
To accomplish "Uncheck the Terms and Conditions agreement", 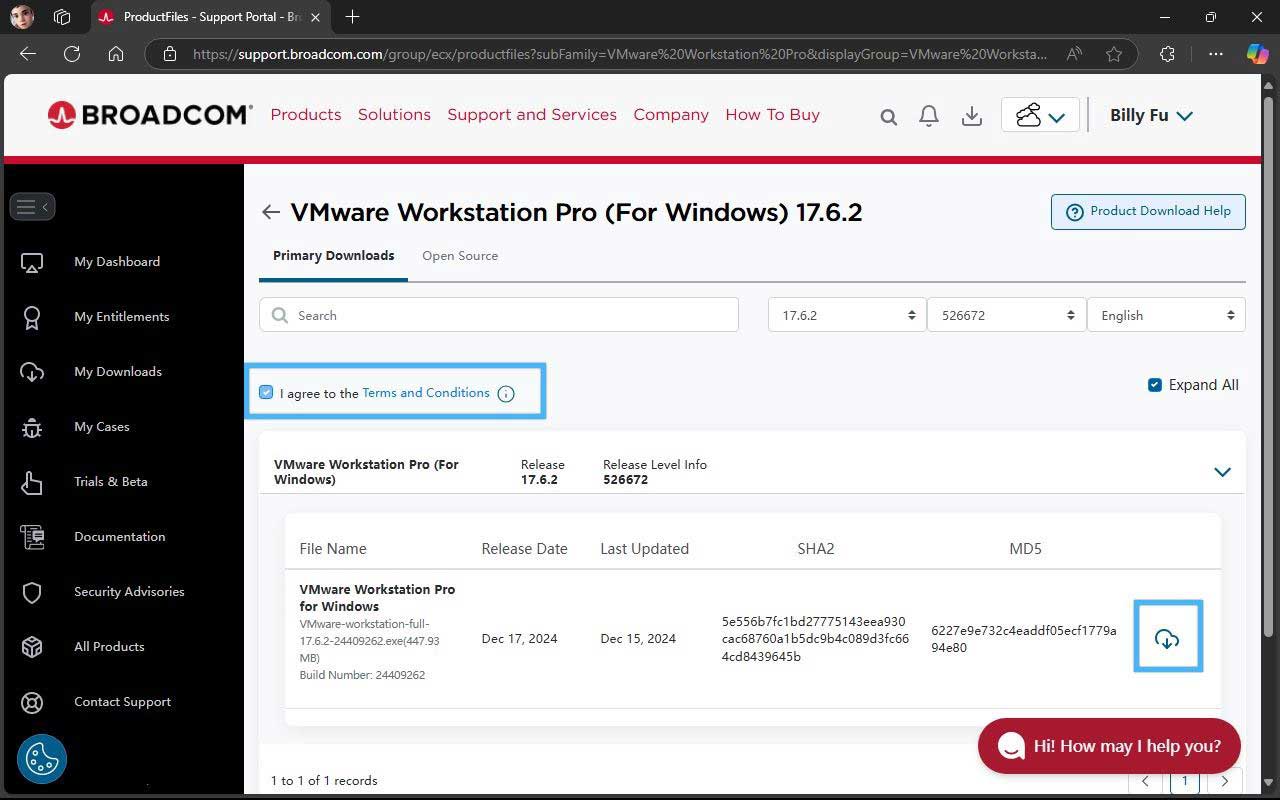I will pyautogui.click(x=266, y=392).
